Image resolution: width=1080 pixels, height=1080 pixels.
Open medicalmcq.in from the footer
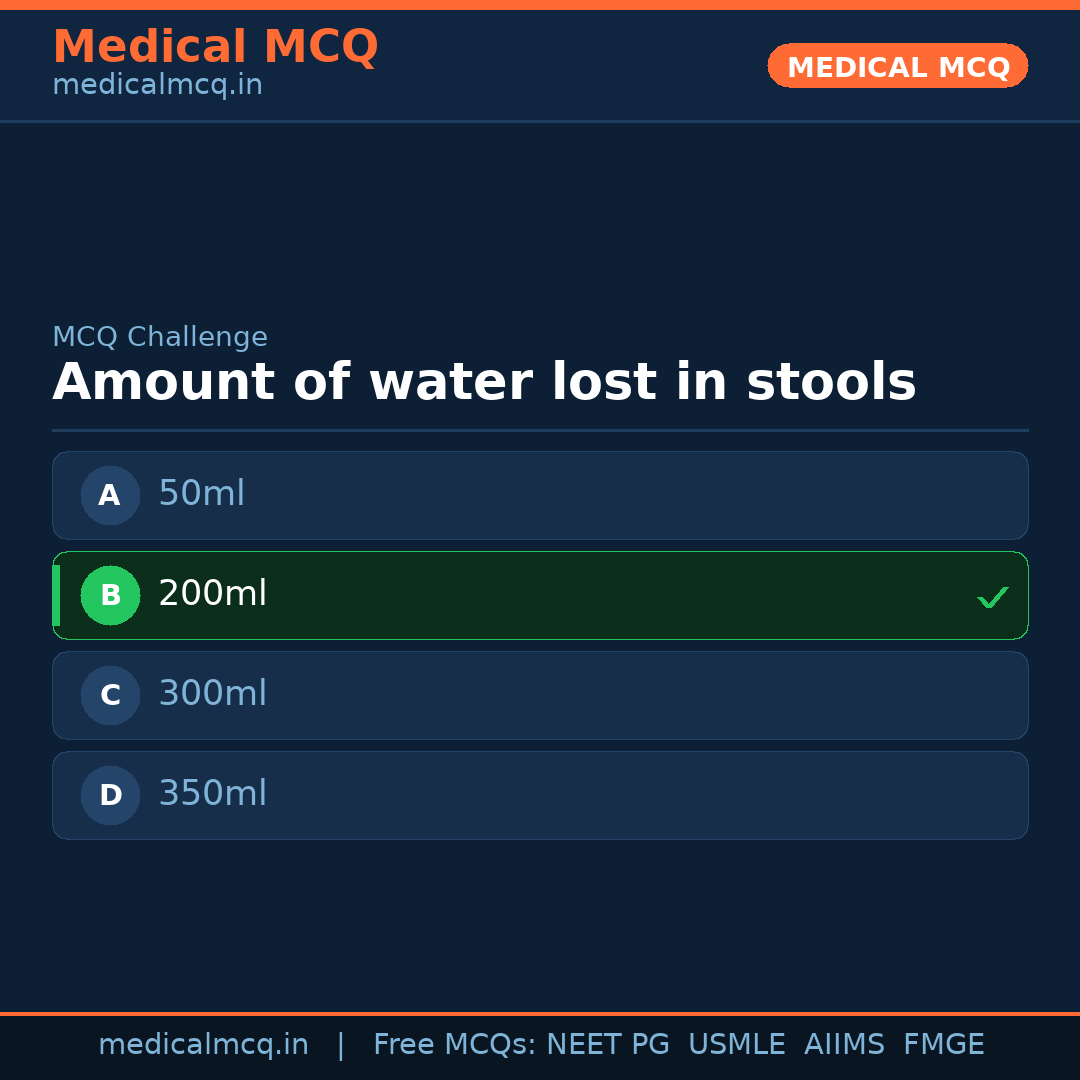coord(204,1043)
